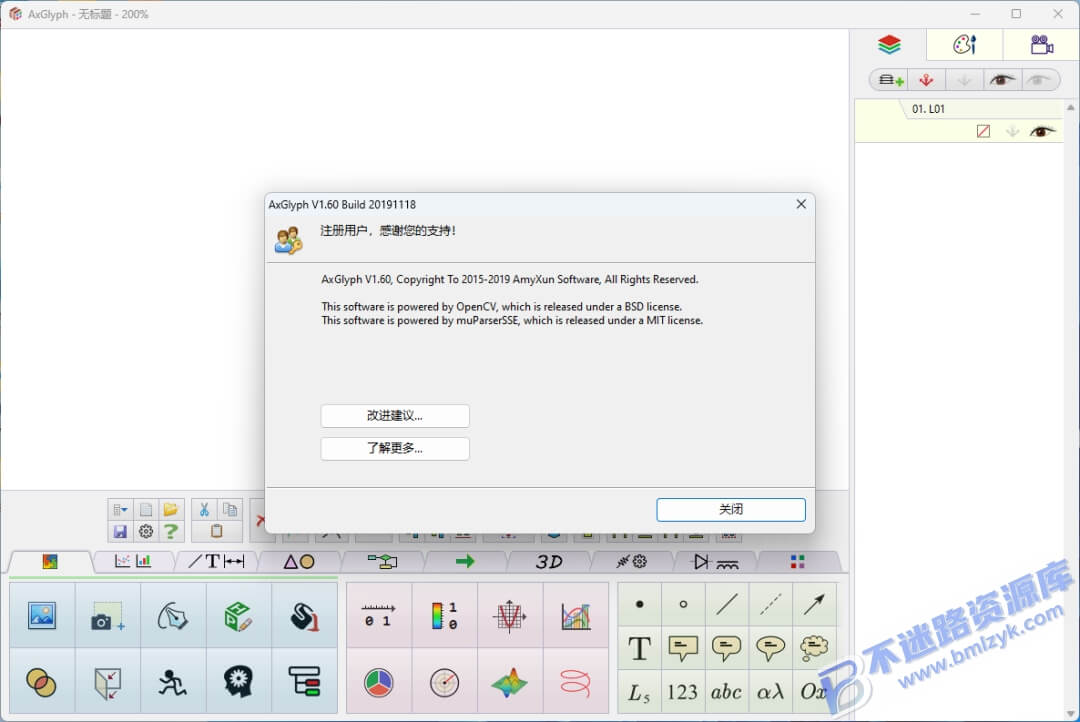Paste with the clipboard icon
This screenshot has width=1080, height=722.
(216, 531)
